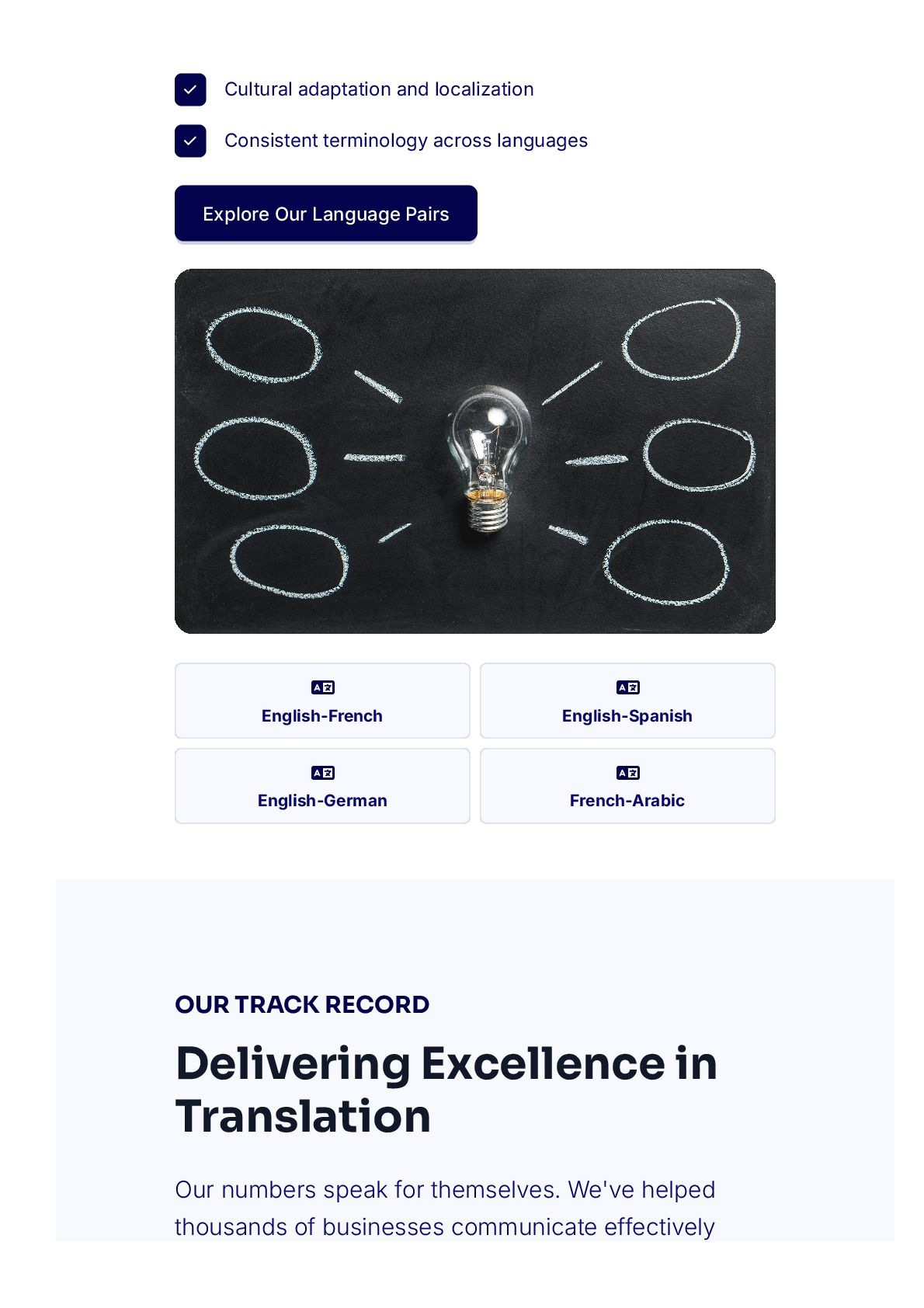Click 'Delivering Excellence in Translation' heading

click(446, 1089)
